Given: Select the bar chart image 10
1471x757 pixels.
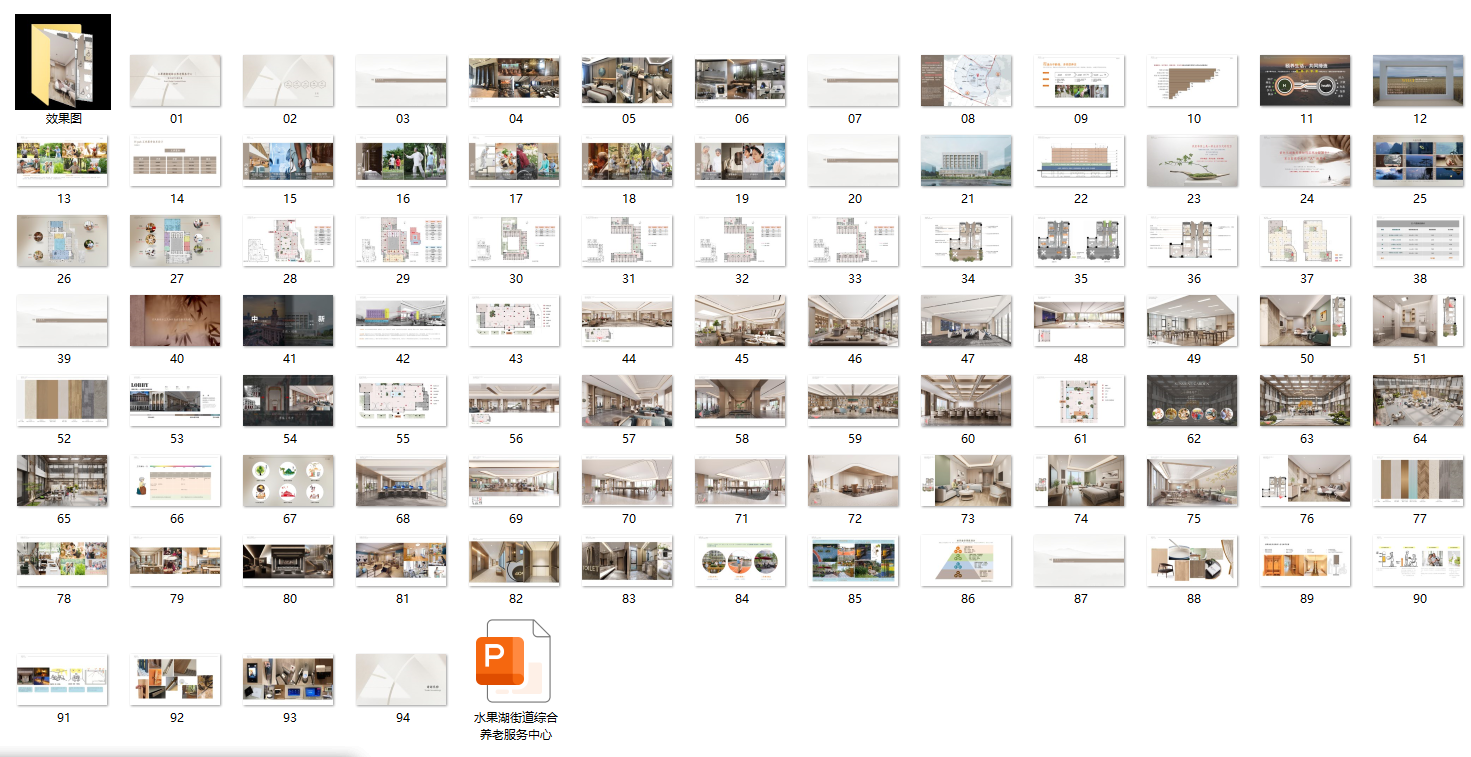Looking at the screenshot, I should (1193, 81).
